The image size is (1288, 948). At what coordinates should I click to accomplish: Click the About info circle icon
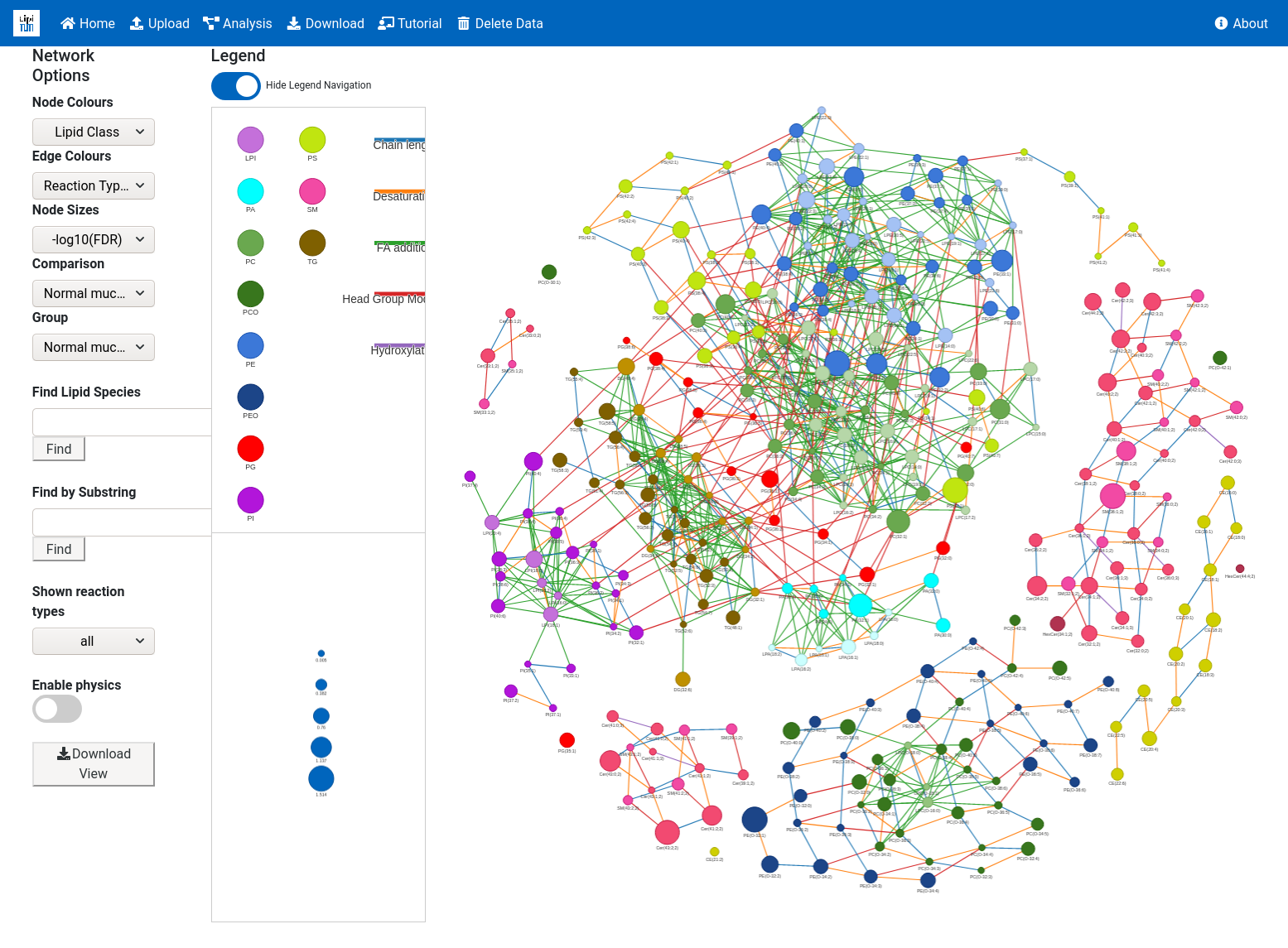[x=1221, y=23]
